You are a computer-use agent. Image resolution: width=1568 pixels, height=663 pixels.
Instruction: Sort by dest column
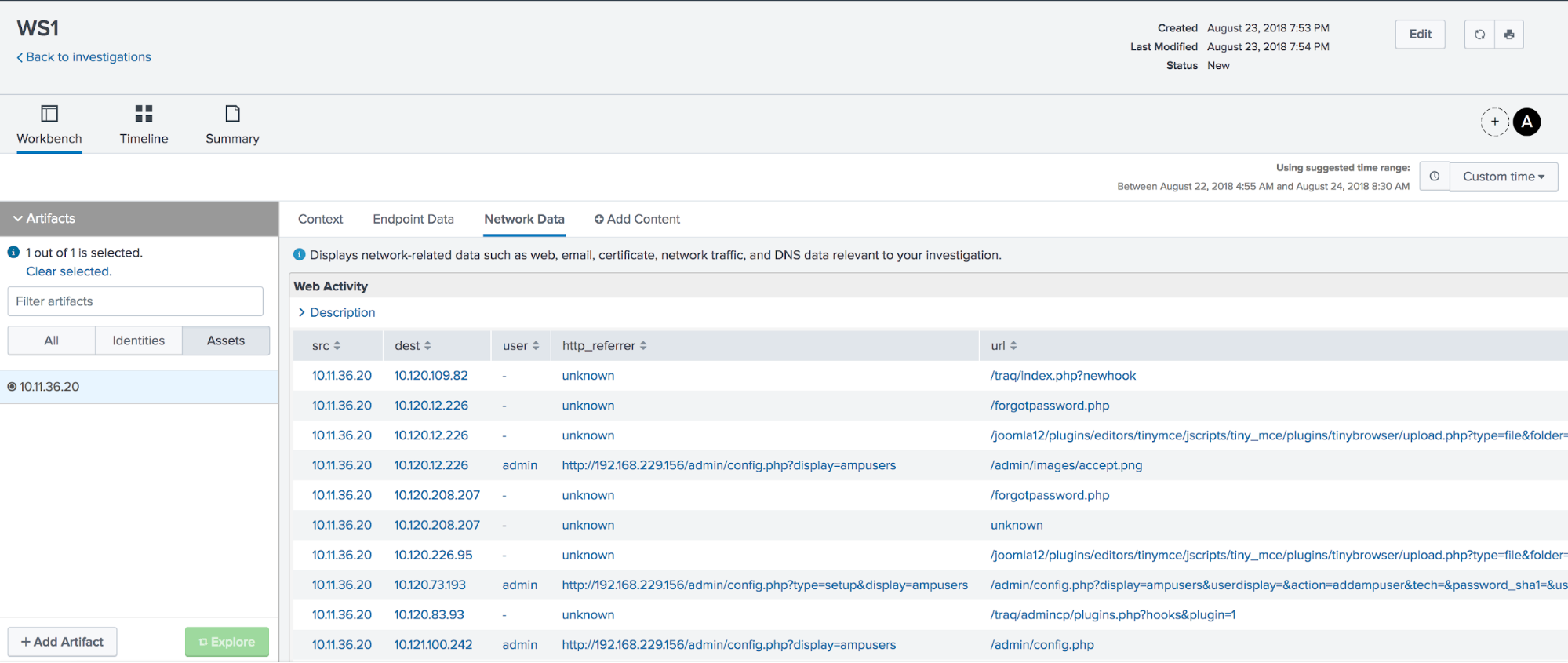tap(413, 346)
